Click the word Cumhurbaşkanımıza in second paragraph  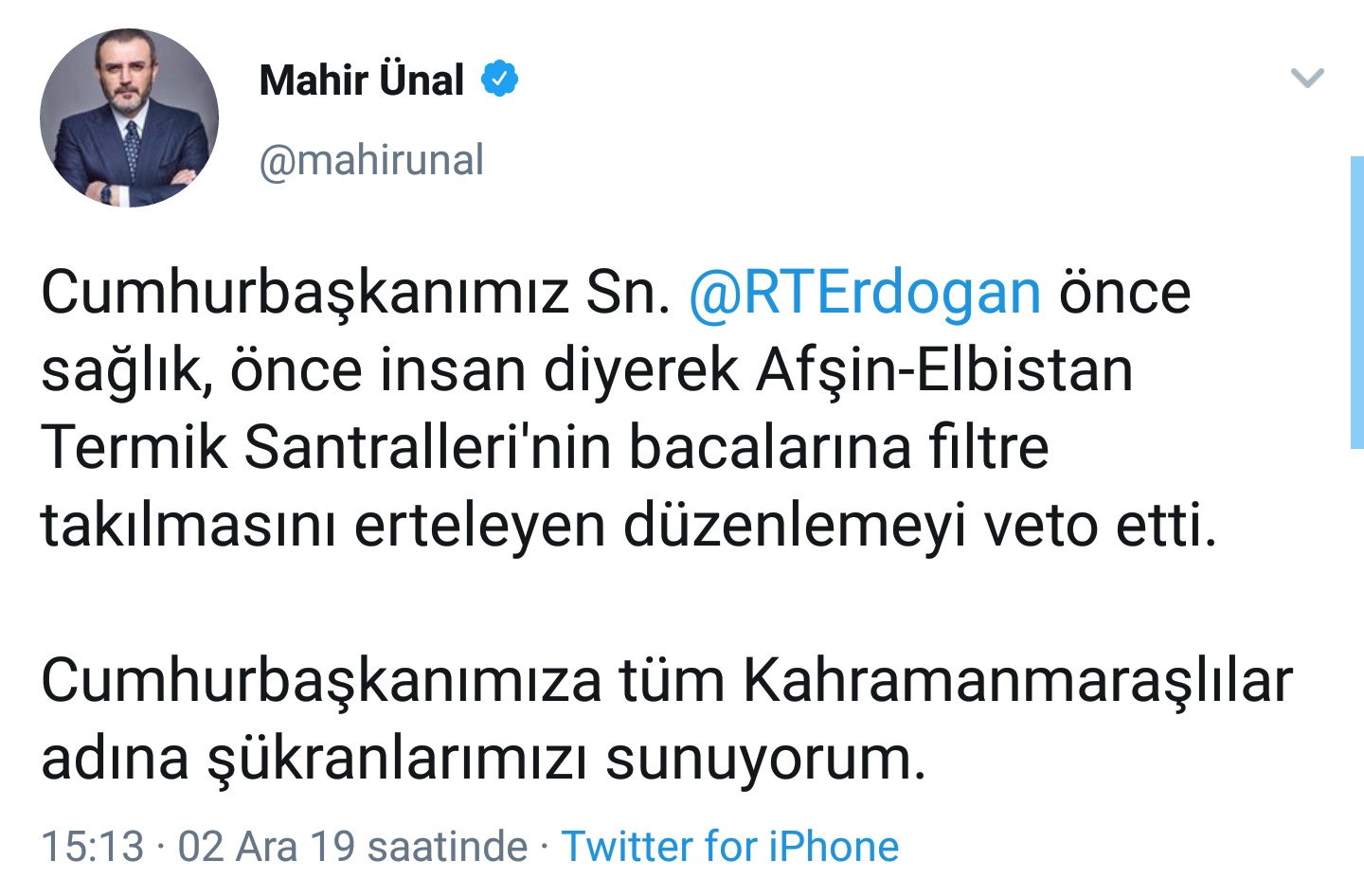point(321,680)
